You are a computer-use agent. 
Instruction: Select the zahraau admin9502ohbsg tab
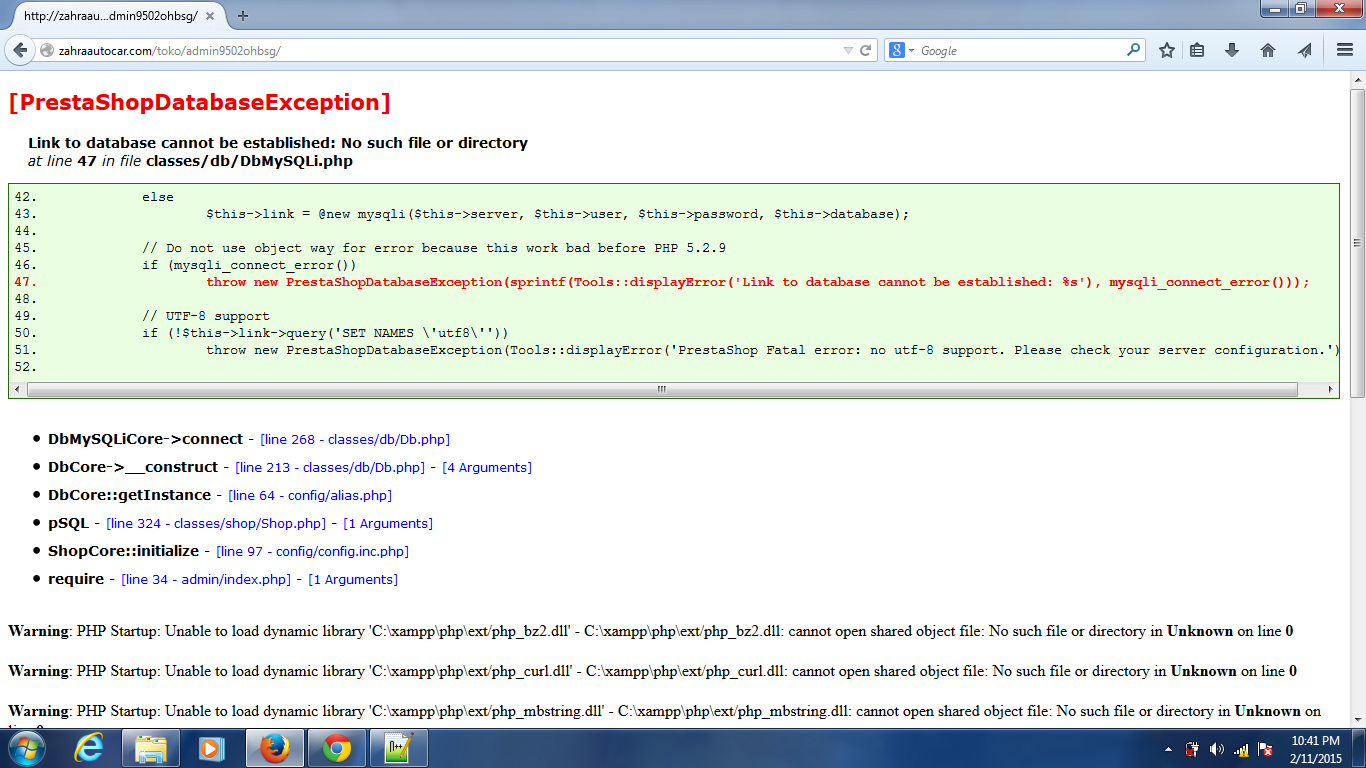coord(110,16)
